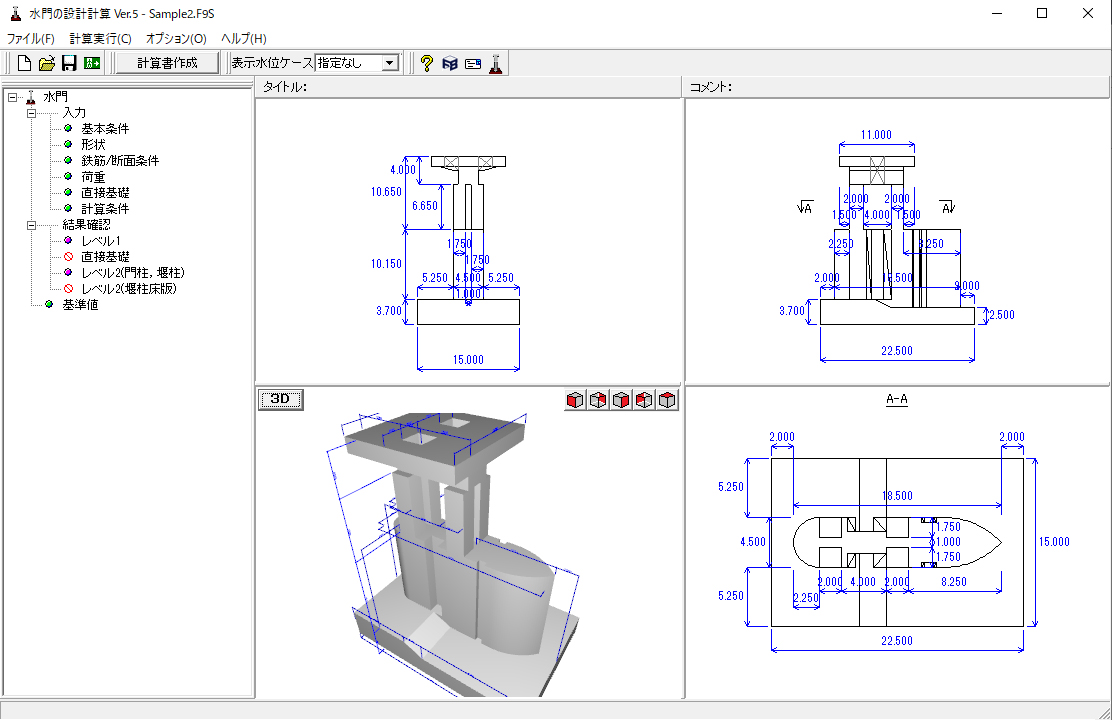Click the first red cube view icon
The height and width of the screenshot is (720, 1112).
(x=574, y=400)
